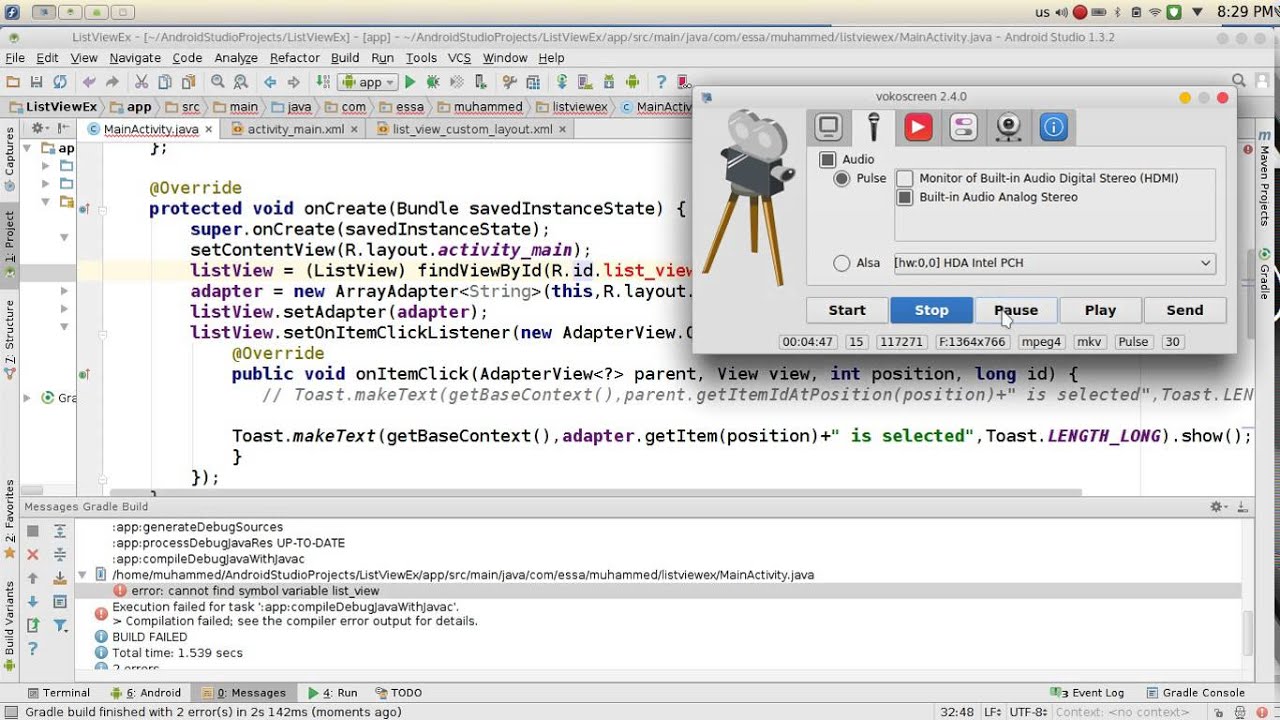Click the Back navigation arrow
This screenshot has height=720, width=1280.
point(269,82)
